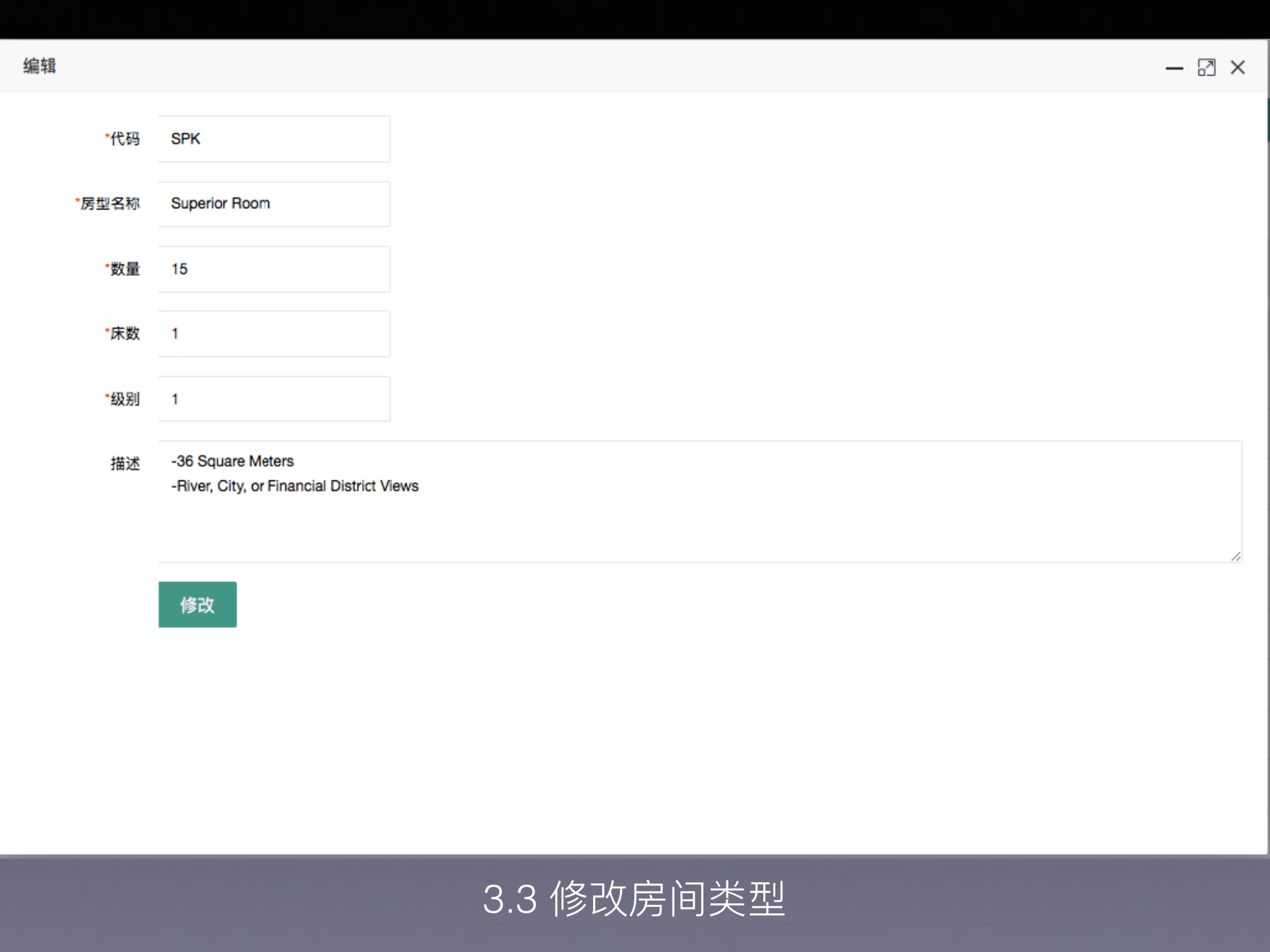Click the 3.3 修改房间类型 caption text
This screenshot has width=1270, height=952.
point(634,899)
